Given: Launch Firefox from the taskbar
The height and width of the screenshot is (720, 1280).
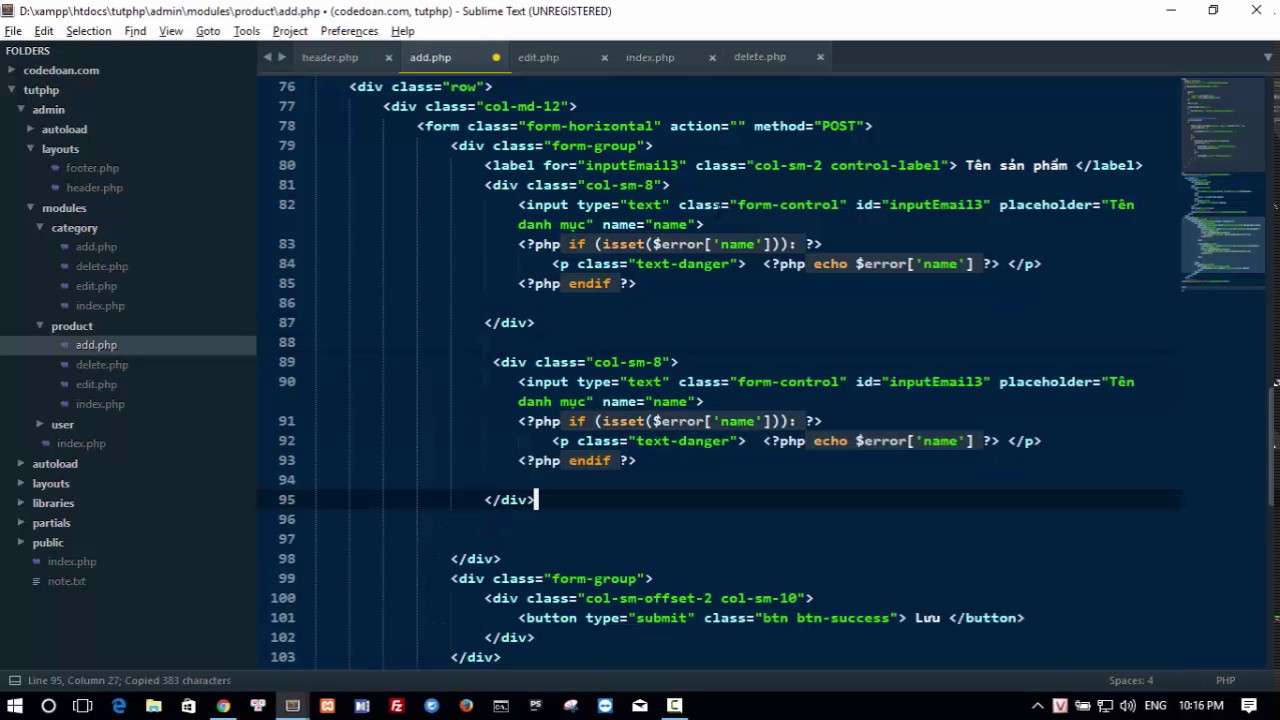Looking at the screenshot, I should click(x=466, y=706).
